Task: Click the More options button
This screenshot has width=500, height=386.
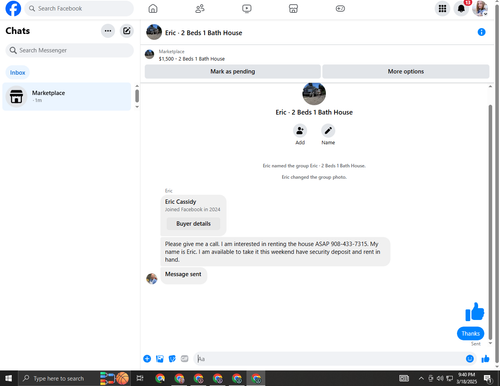Action: pos(406,71)
